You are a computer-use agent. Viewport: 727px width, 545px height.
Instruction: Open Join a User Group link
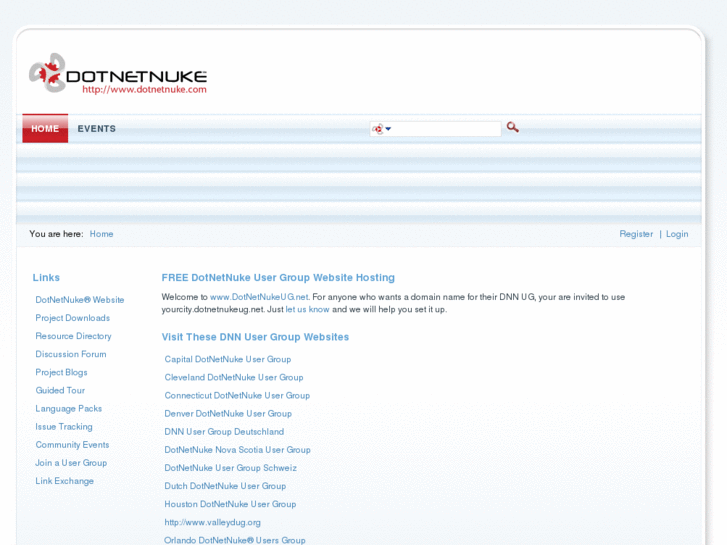[x=71, y=462]
